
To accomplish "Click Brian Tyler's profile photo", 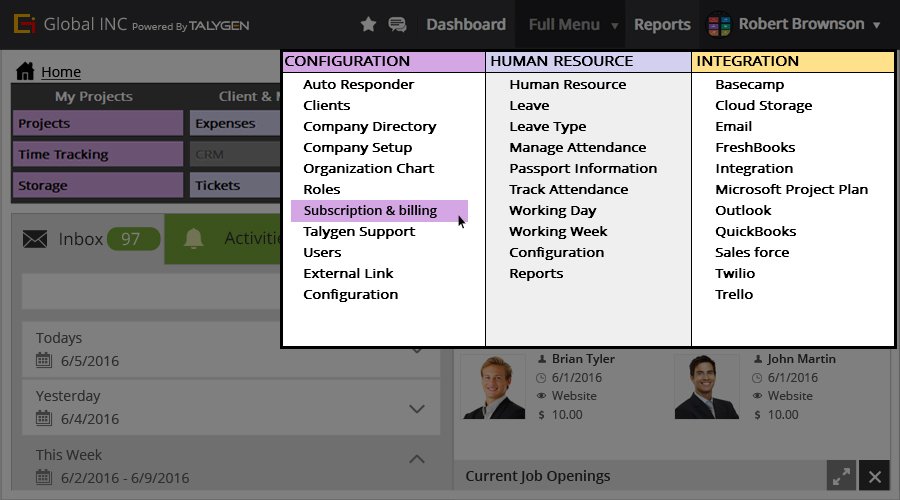I will (494, 386).
